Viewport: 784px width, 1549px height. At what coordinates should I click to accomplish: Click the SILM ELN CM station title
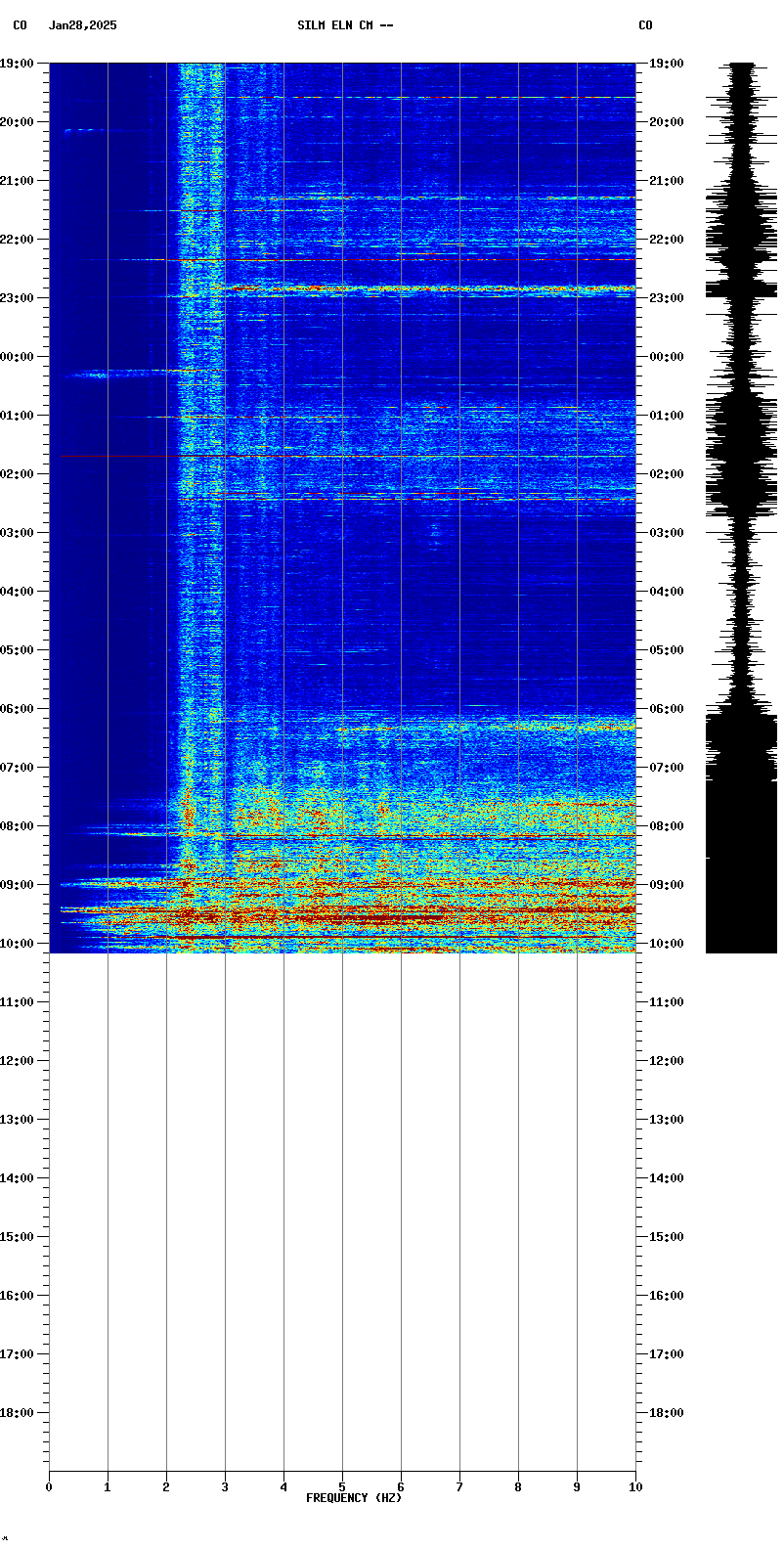pos(345,25)
